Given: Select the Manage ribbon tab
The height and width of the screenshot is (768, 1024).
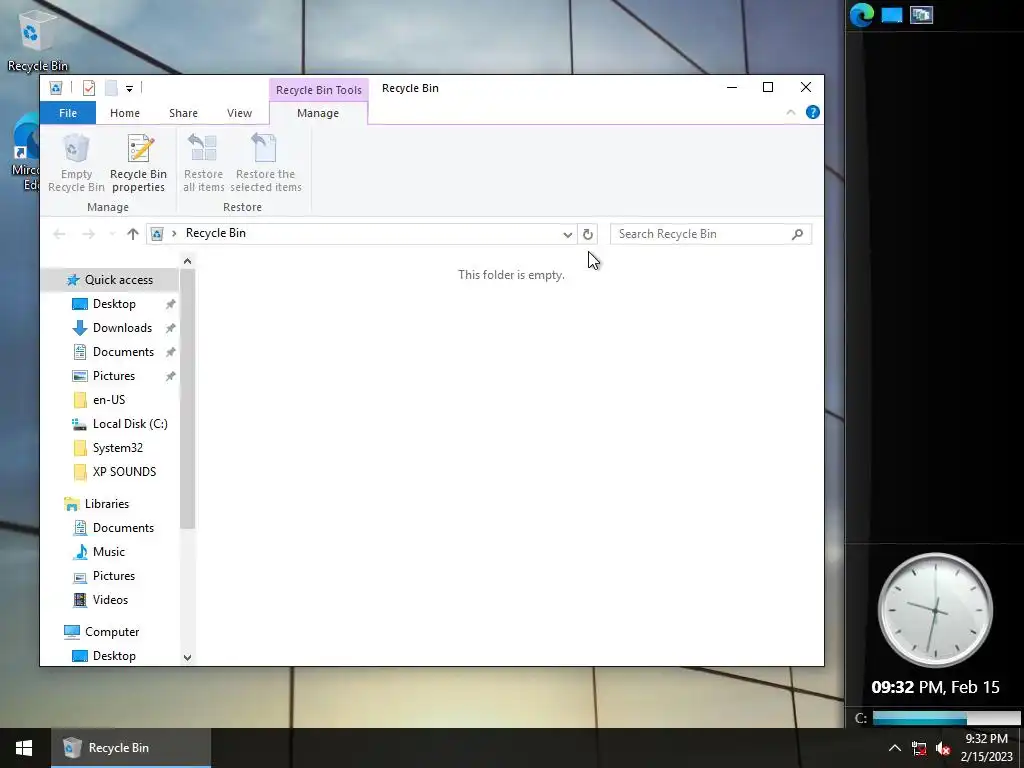Looking at the screenshot, I should click(318, 113).
